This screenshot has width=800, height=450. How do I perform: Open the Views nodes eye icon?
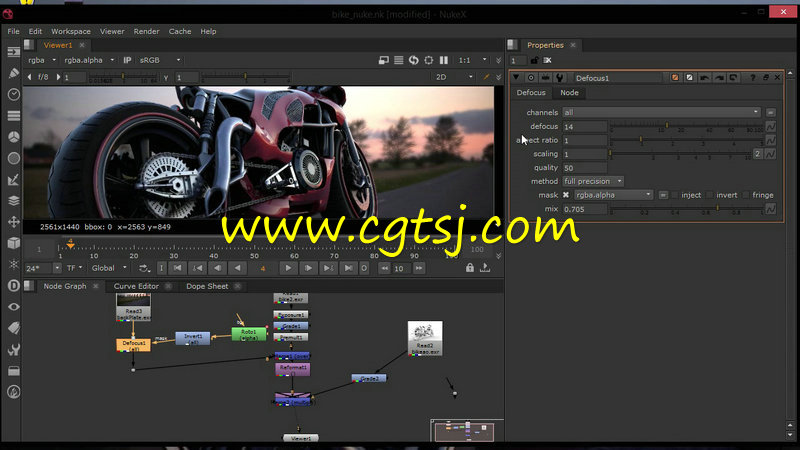point(14,307)
